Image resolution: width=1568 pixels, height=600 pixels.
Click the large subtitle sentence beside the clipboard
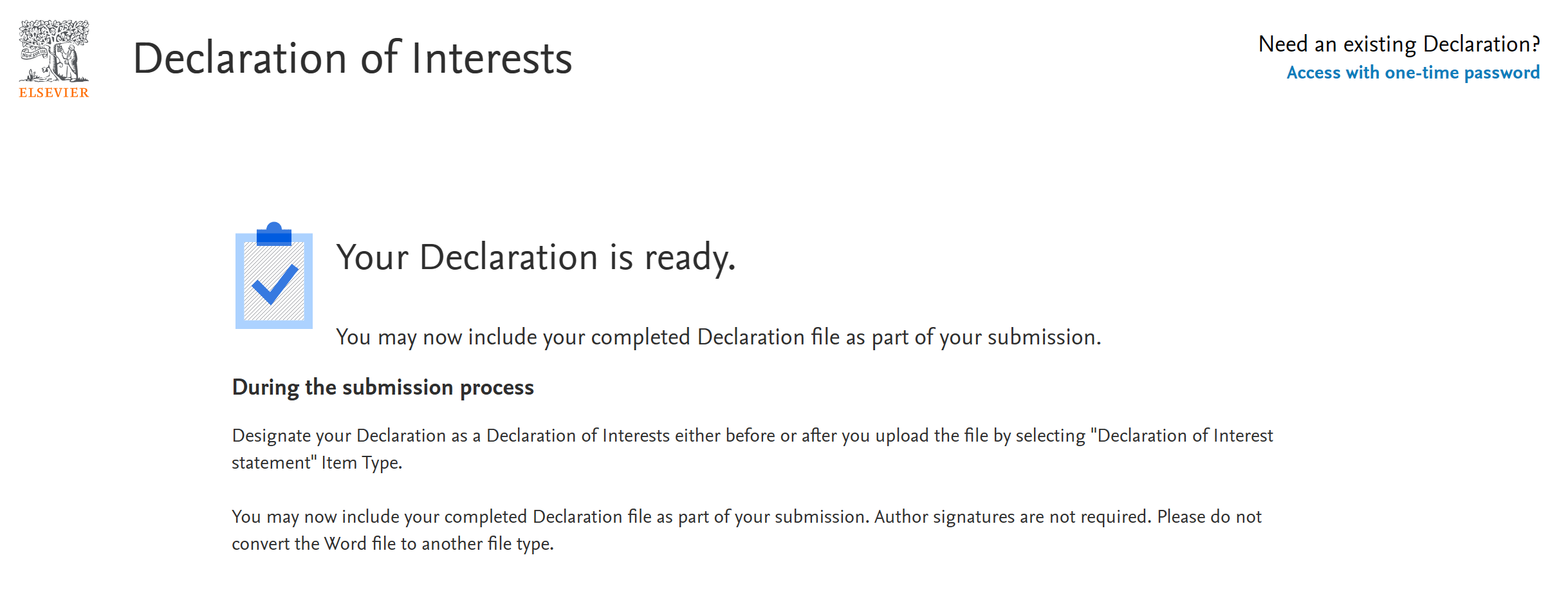coord(718,337)
